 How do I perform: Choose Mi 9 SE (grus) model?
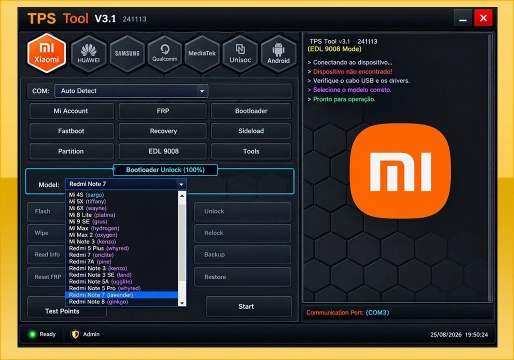coord(122,222)
